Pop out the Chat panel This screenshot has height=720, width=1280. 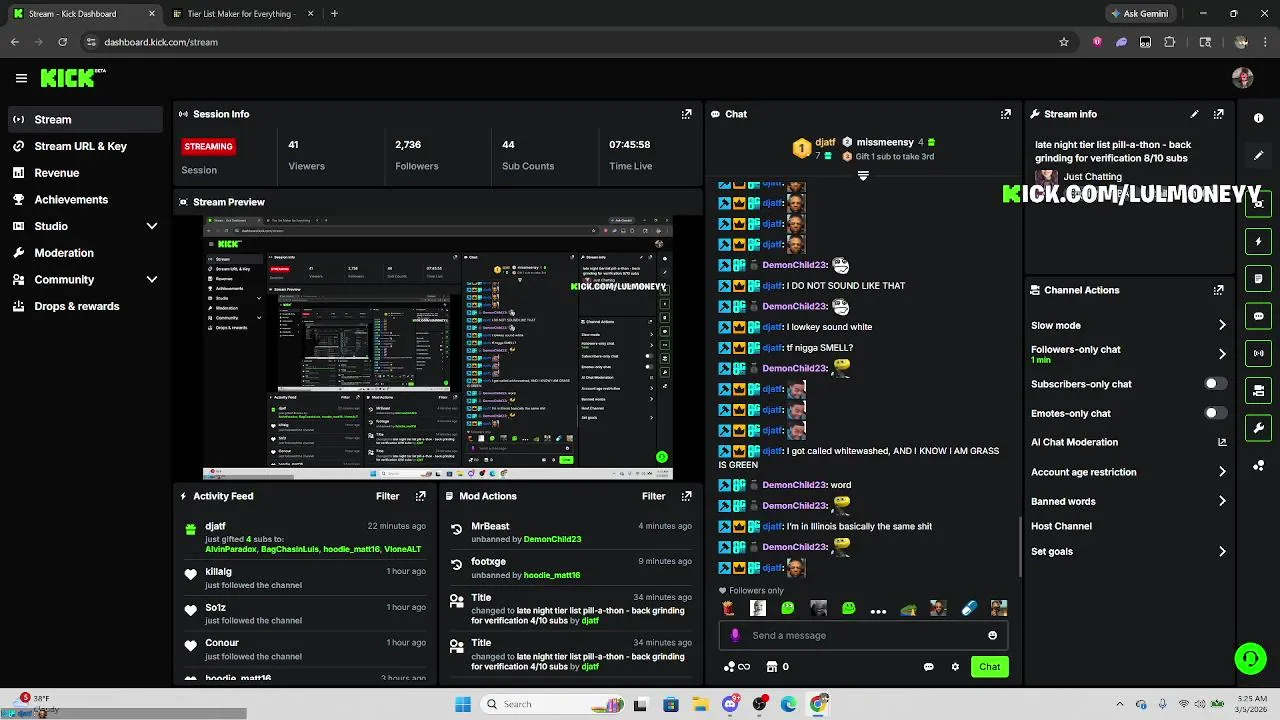[1006, 114]
